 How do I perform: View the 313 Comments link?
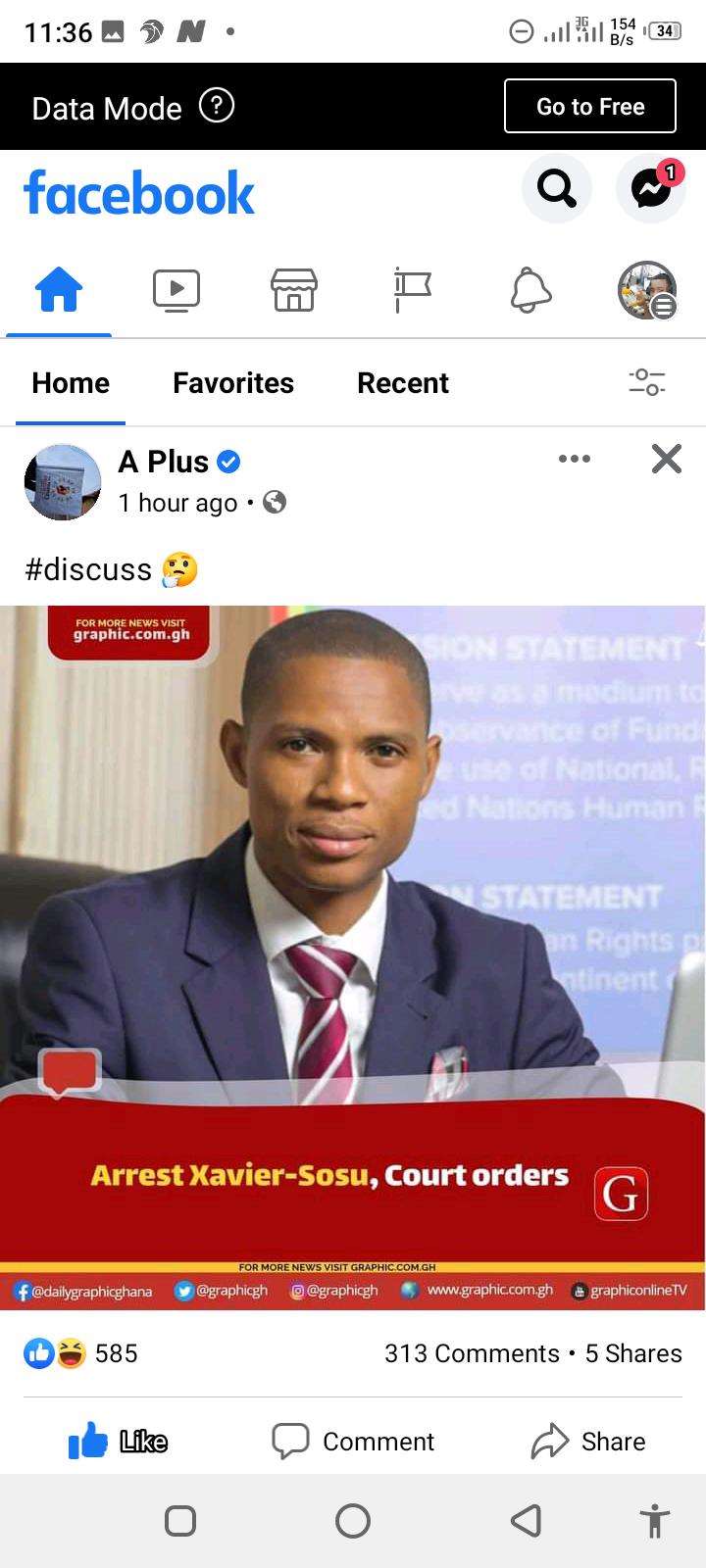coord(472,1353)
